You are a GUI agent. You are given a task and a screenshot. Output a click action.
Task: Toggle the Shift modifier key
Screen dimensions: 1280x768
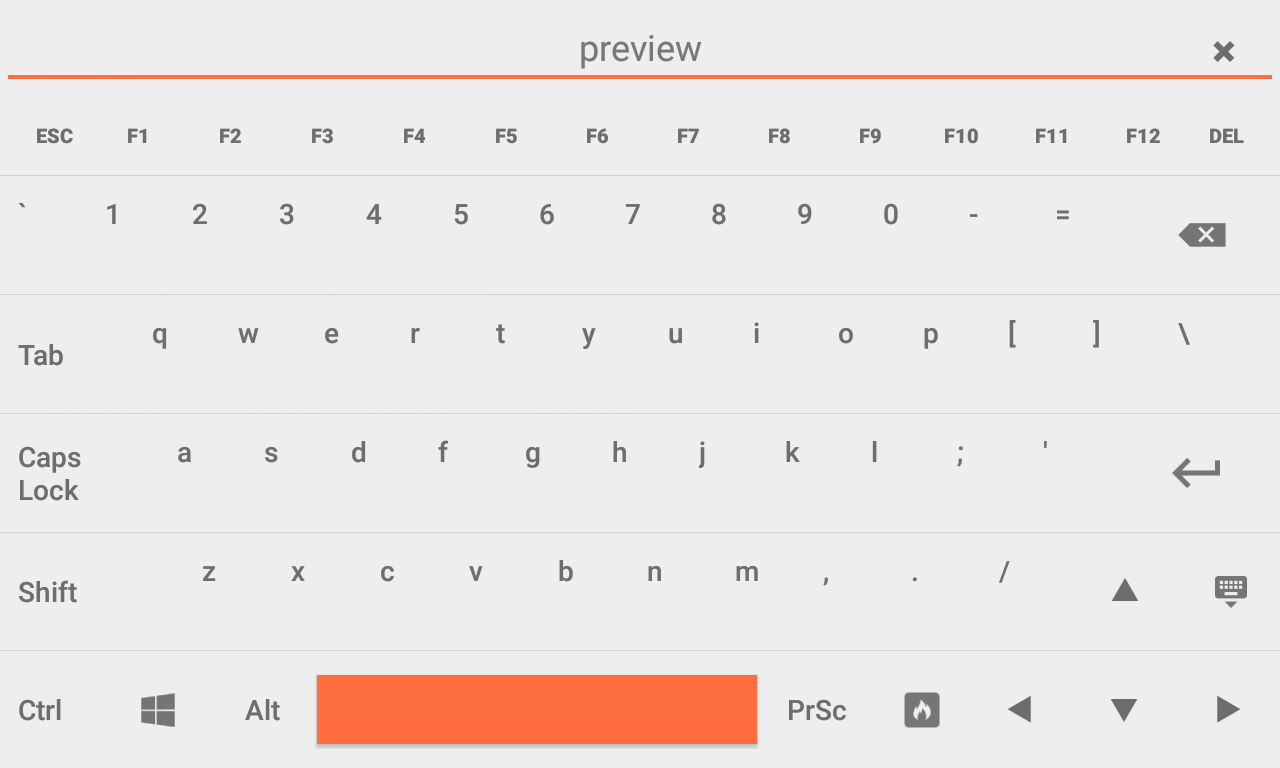pos(47,592)
